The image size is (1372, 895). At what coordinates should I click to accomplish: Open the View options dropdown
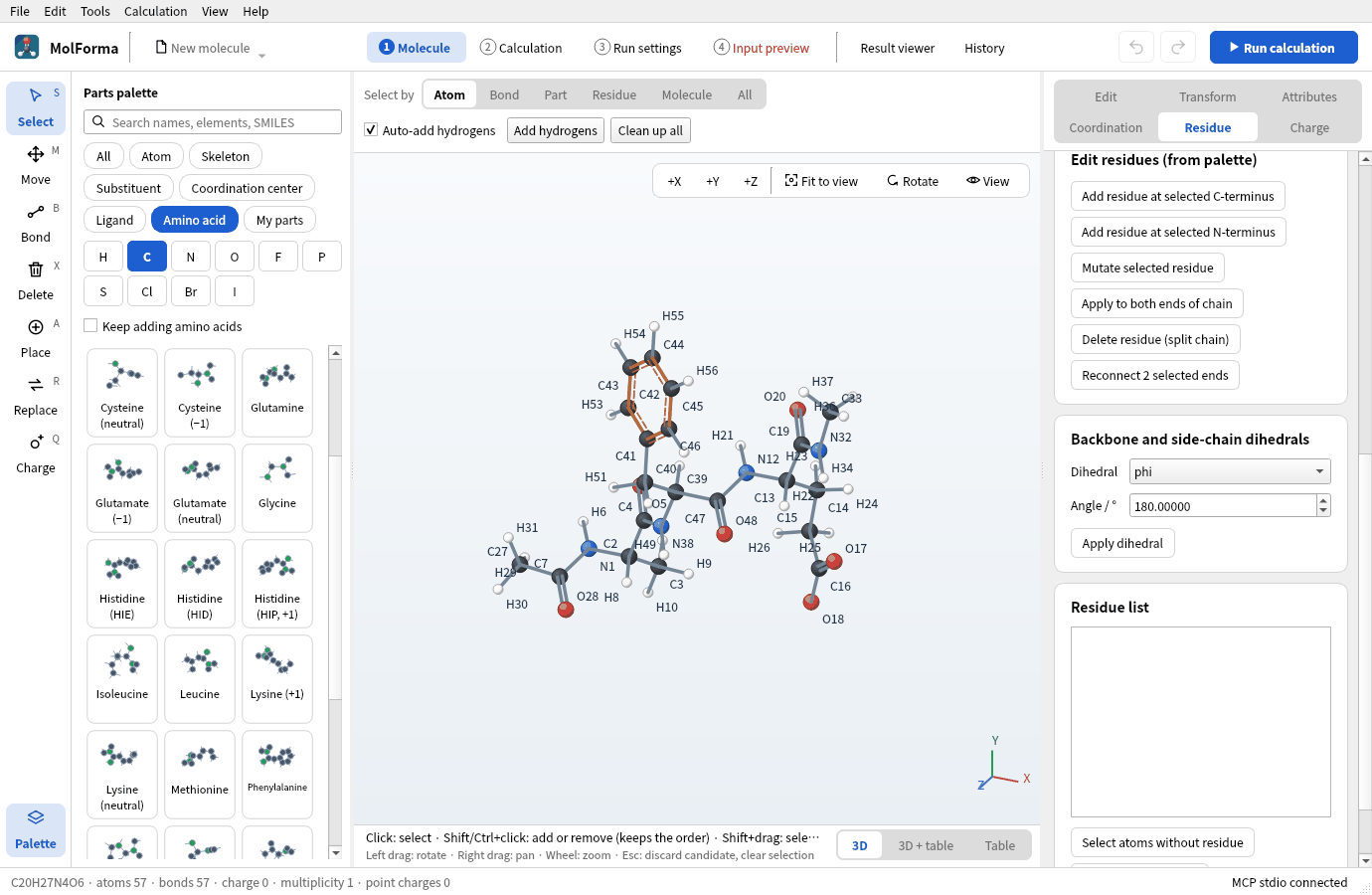click(987, 181)
